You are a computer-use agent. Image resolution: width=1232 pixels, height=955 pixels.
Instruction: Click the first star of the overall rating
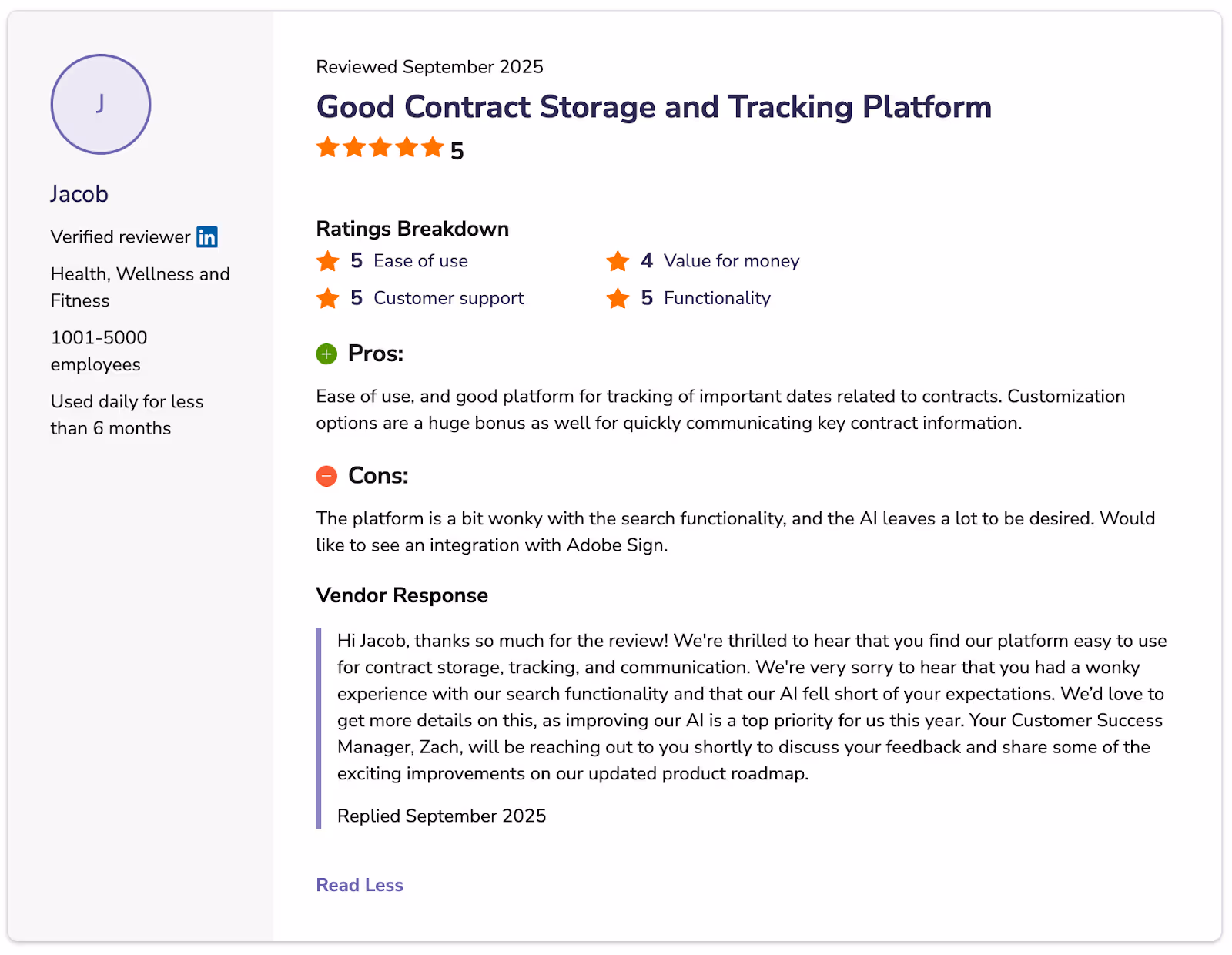tap(326, 147)
